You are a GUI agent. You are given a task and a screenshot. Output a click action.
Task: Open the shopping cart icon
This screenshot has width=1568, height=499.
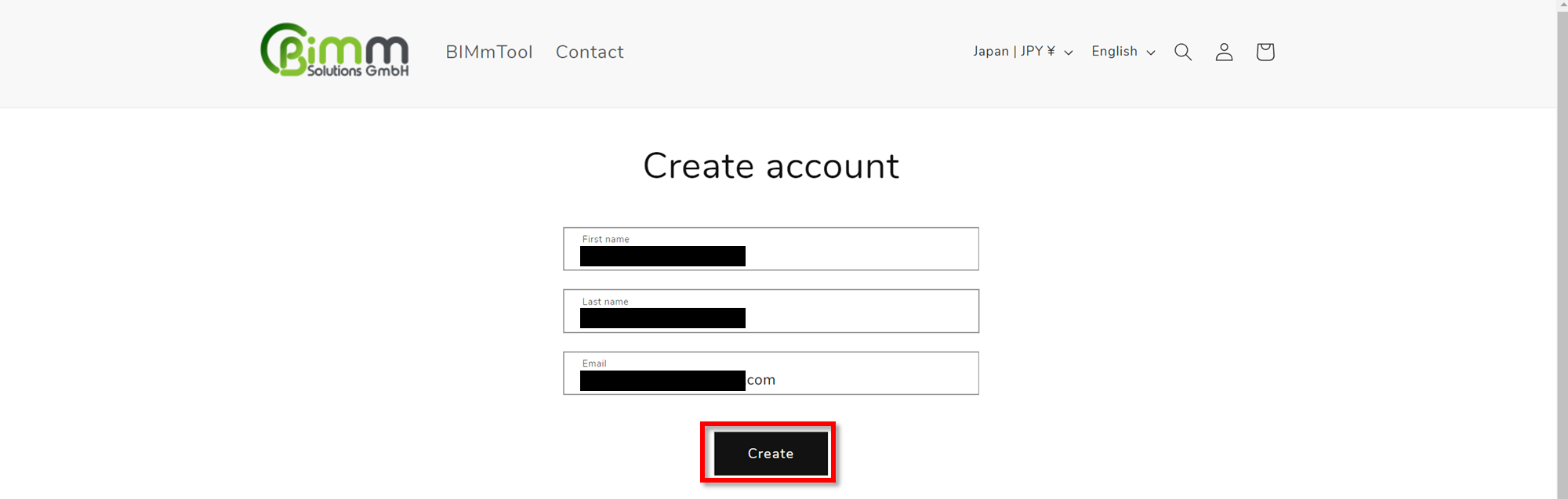pyautogui.click(x=1265, y=52)
